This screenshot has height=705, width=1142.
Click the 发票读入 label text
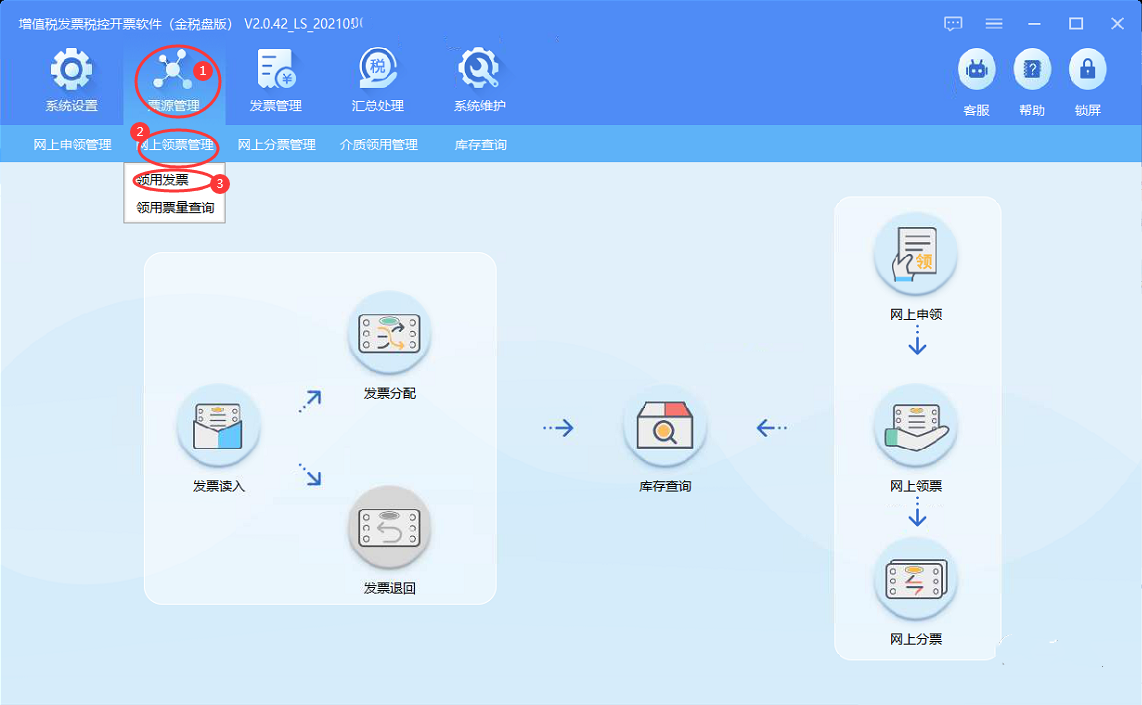tap(218, 486)
